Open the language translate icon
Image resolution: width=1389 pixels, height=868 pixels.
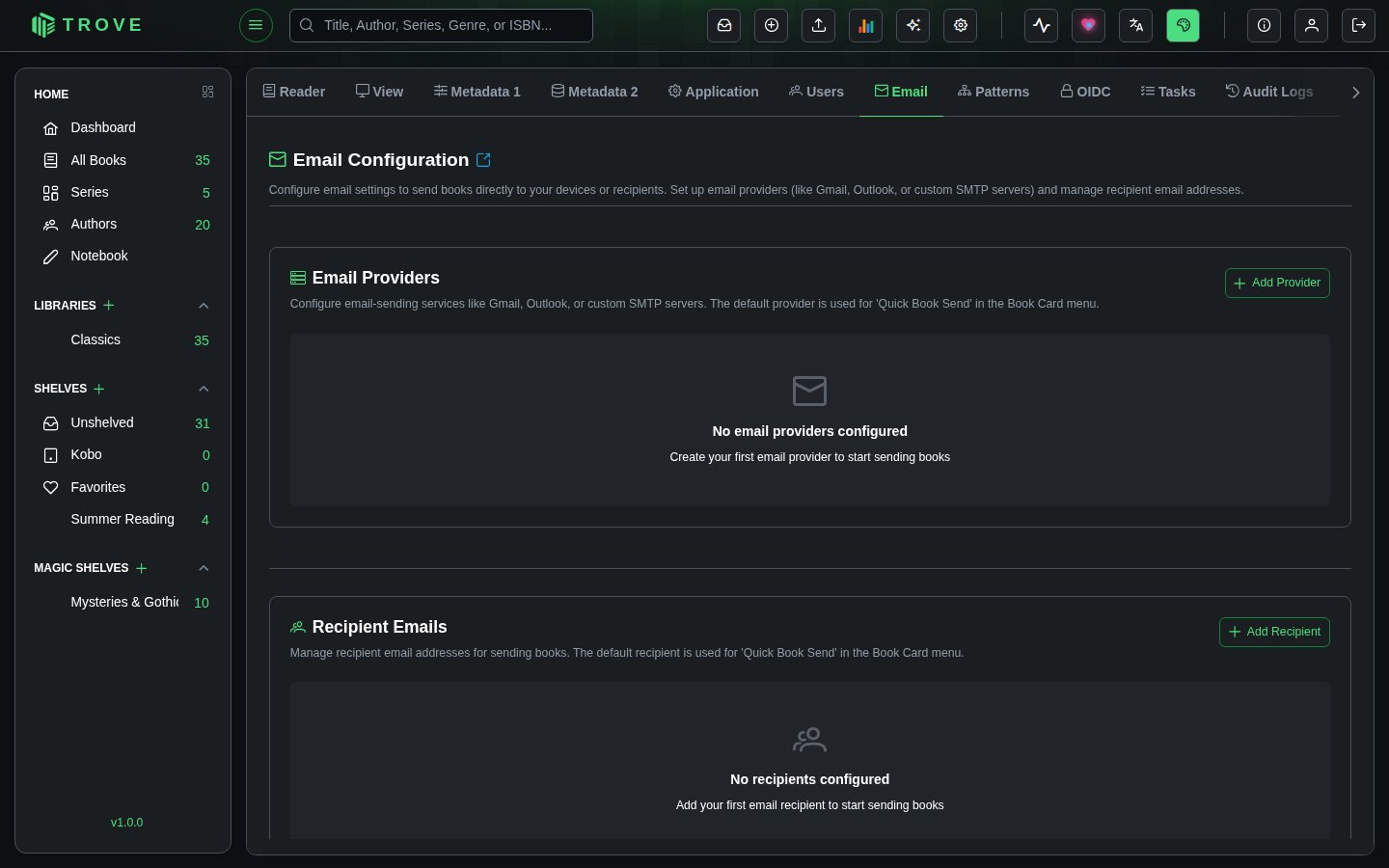(x=1136, y=25)
